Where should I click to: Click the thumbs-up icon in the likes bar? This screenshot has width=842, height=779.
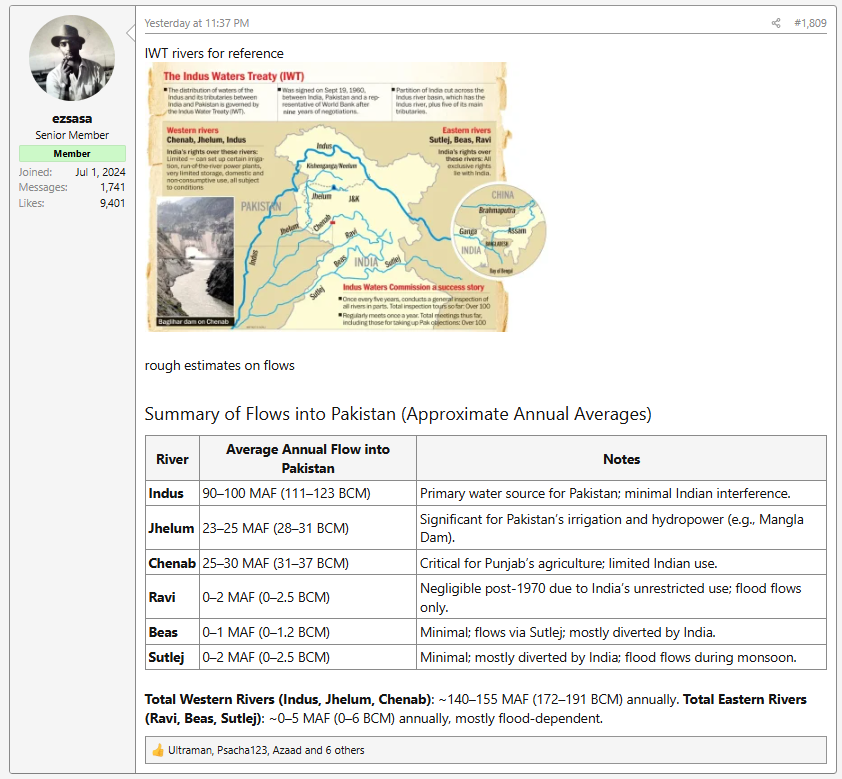[x=157, y=750]
